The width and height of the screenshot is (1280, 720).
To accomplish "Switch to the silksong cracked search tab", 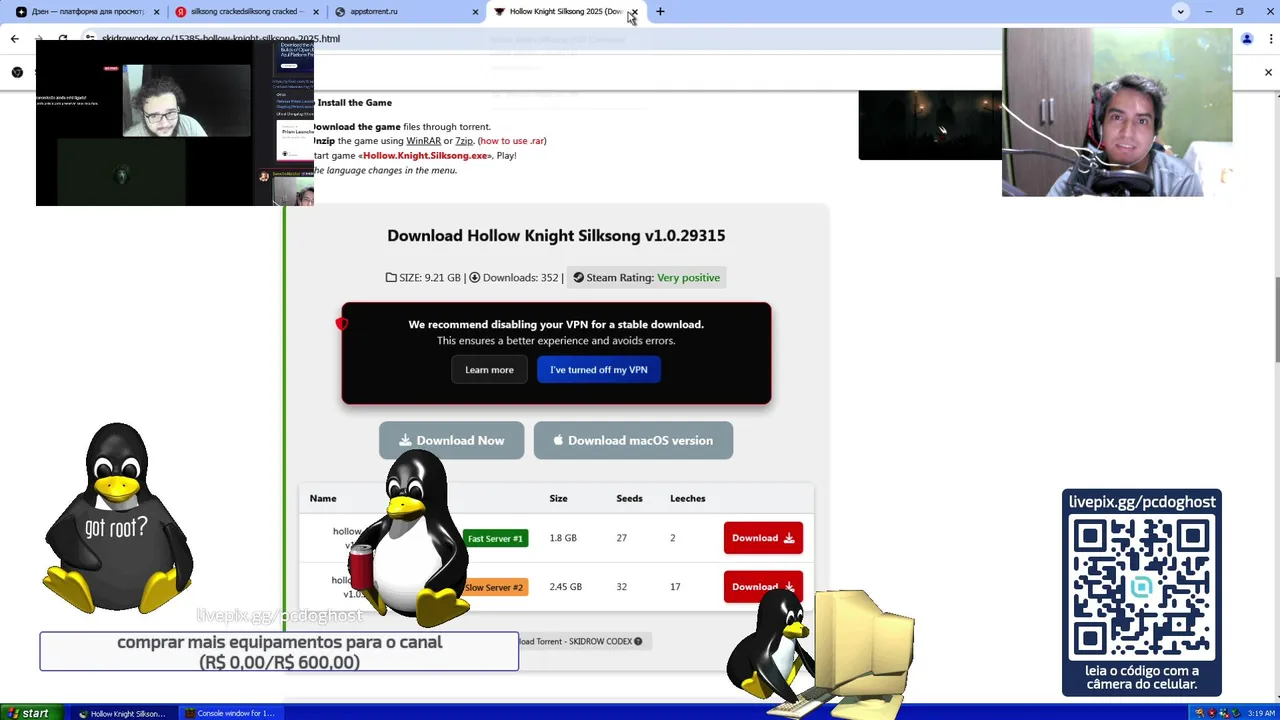I will tap(245, 12).
